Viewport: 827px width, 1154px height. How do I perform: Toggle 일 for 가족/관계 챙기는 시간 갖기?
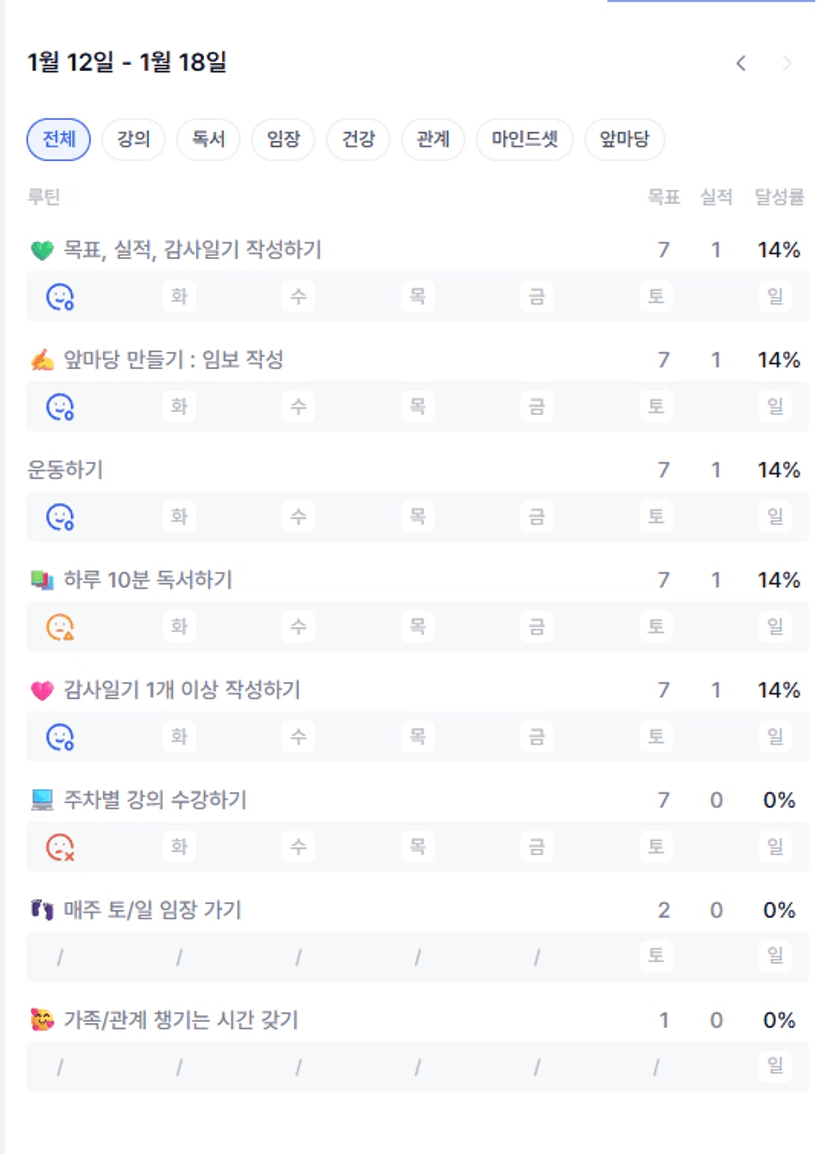pyautogui.click(x=775, y=1066)
